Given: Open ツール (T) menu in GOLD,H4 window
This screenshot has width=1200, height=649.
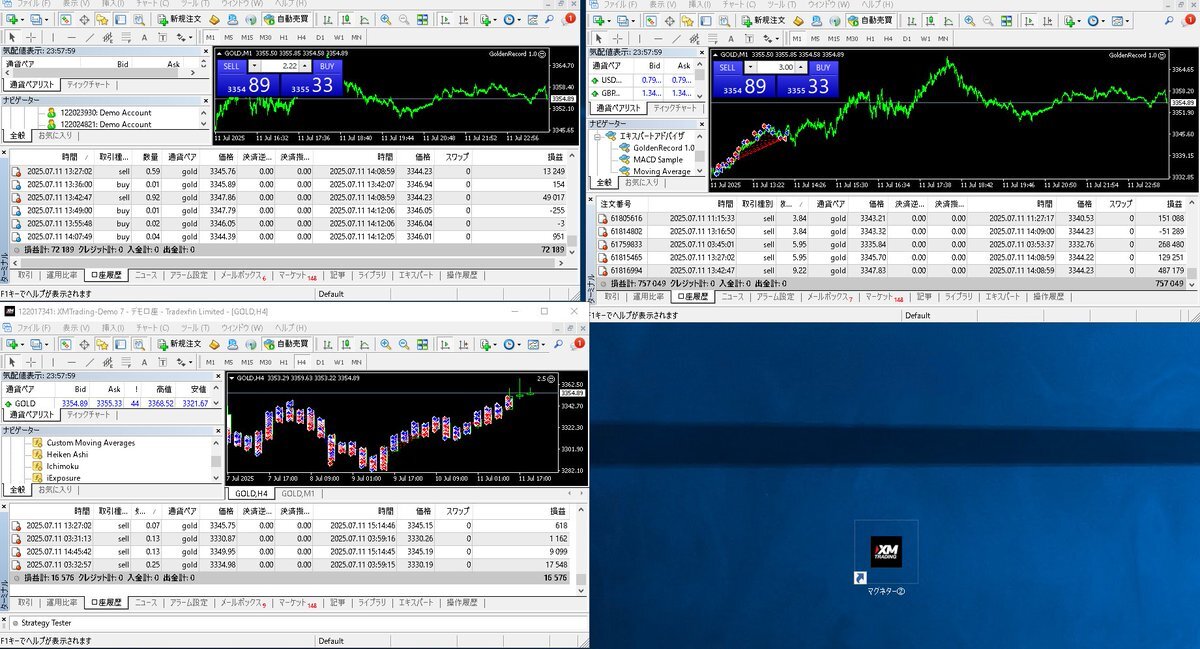Looking at the screenshot, I should [197, 328].
